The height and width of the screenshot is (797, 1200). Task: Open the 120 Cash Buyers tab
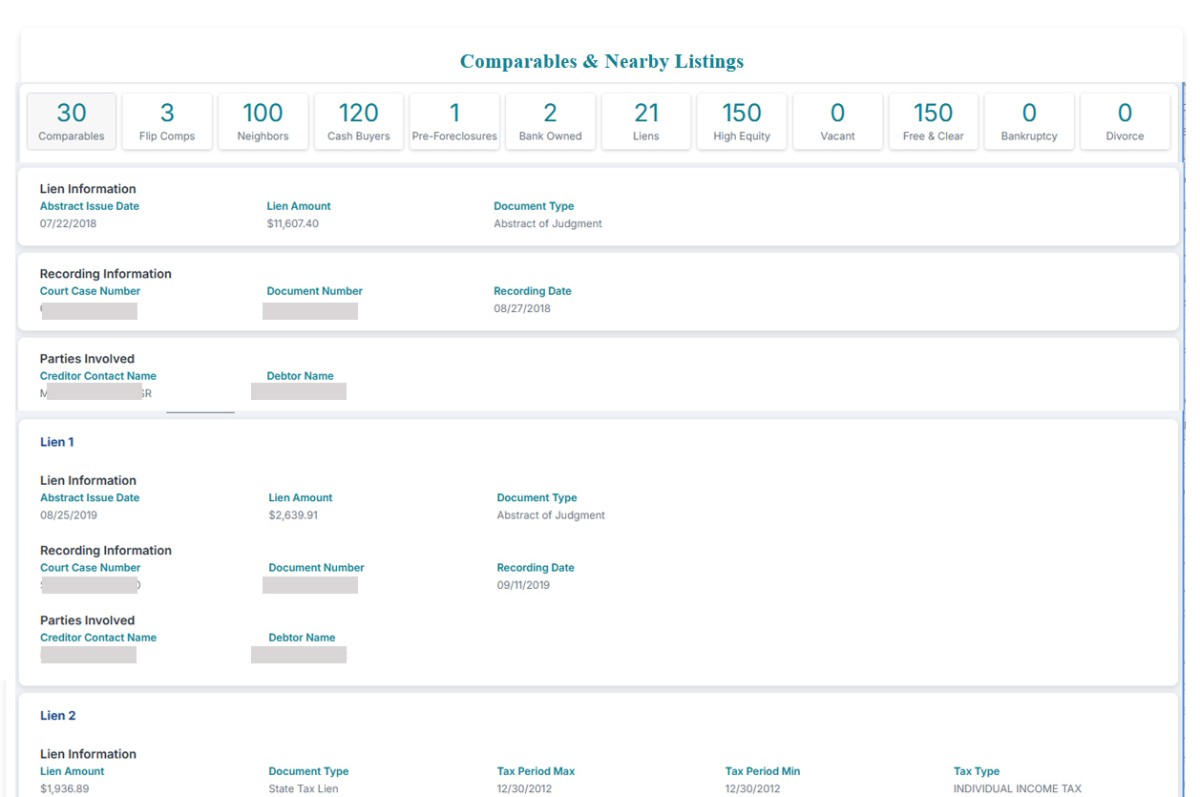click(x=358, y=121)
